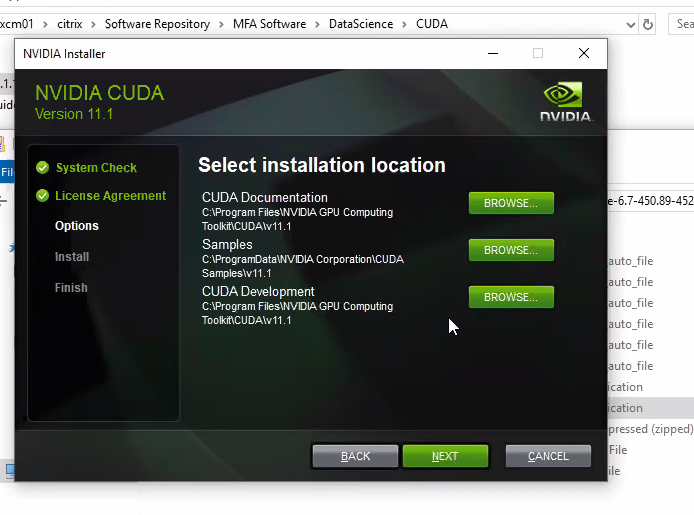Open address bar history dropdown in Explorer
This screenshot has height=515, width=694.
pyautogui.click(x=631, y=25)
